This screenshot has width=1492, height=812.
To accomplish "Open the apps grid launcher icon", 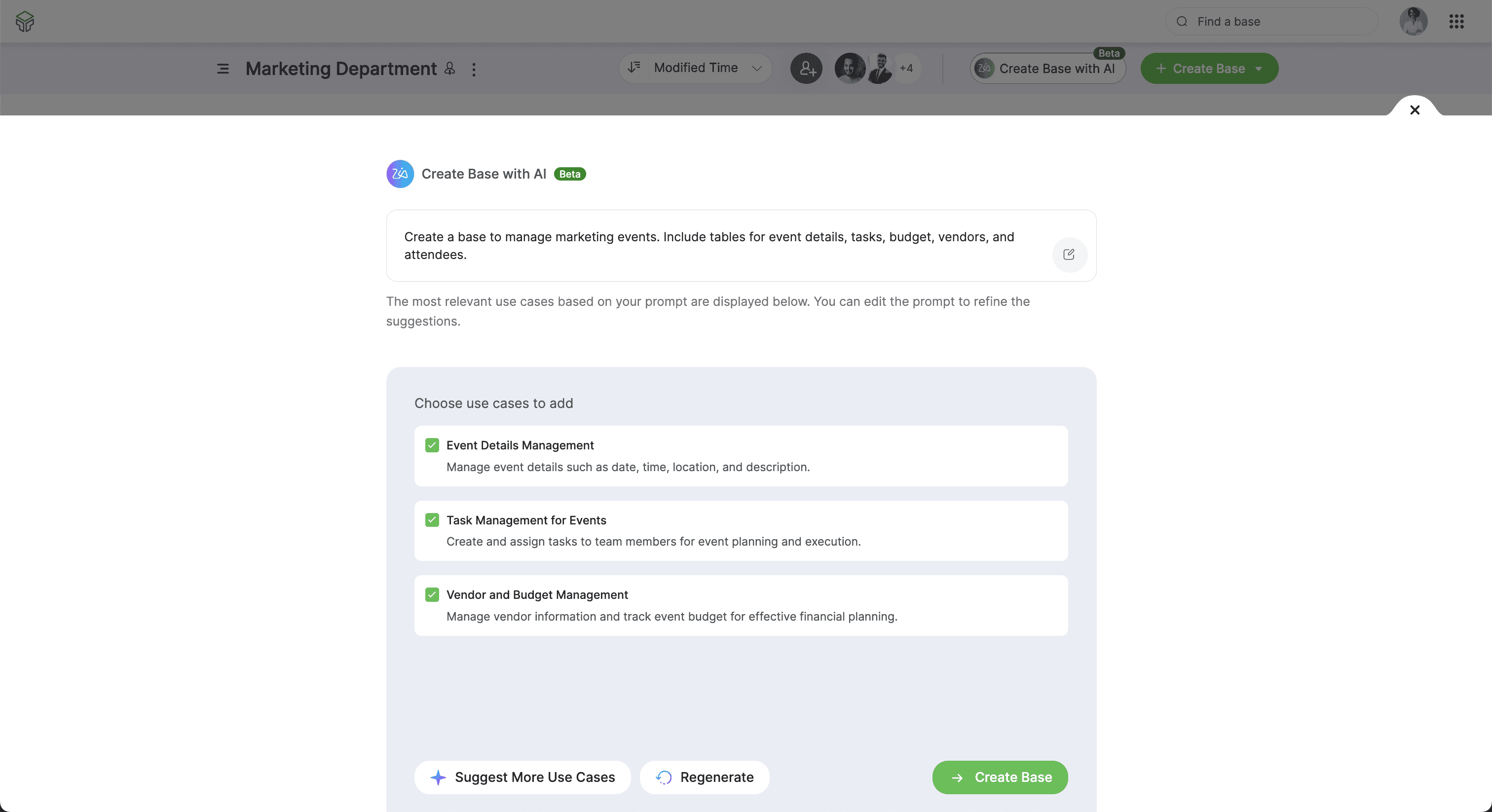I will (x=1456, y=21).
